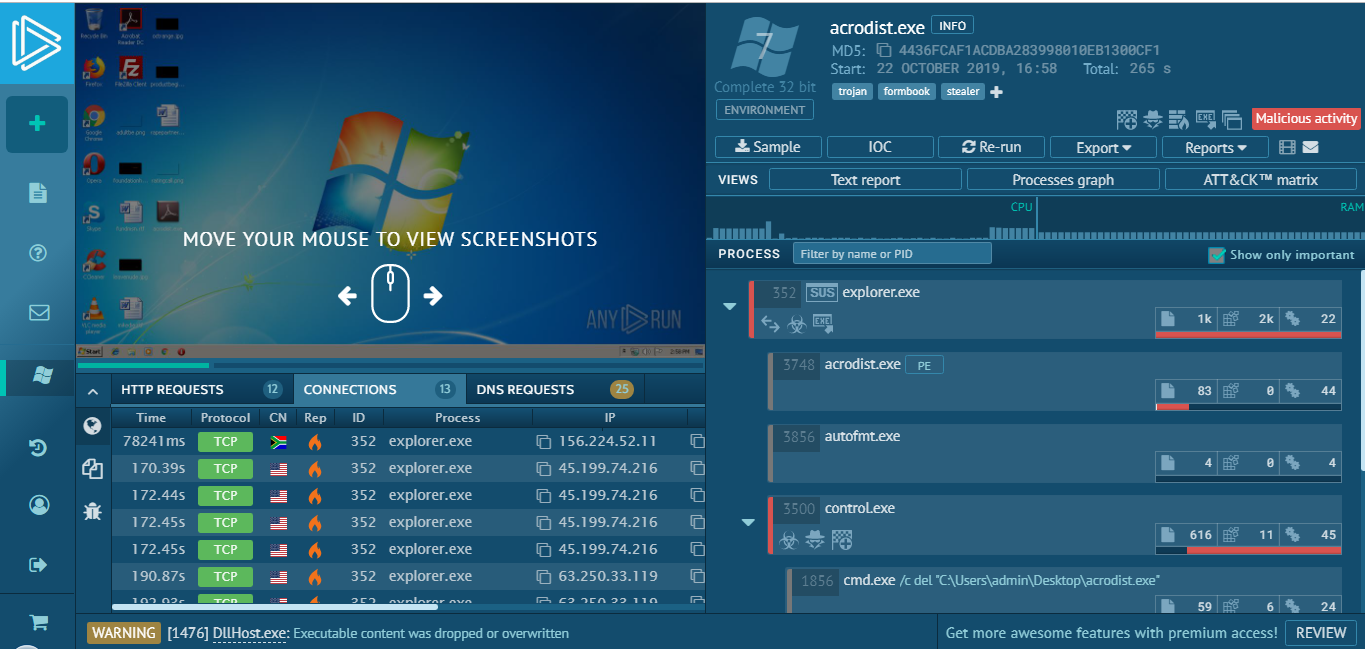Select the cmd.exe process row

(1064, 591)
